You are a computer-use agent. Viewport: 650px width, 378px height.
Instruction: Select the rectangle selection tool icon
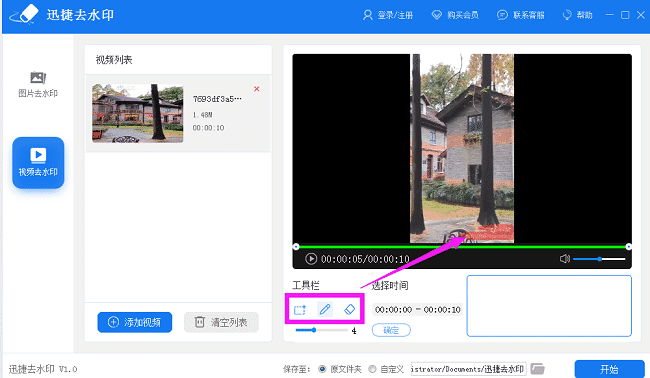[x=300, y=310]
